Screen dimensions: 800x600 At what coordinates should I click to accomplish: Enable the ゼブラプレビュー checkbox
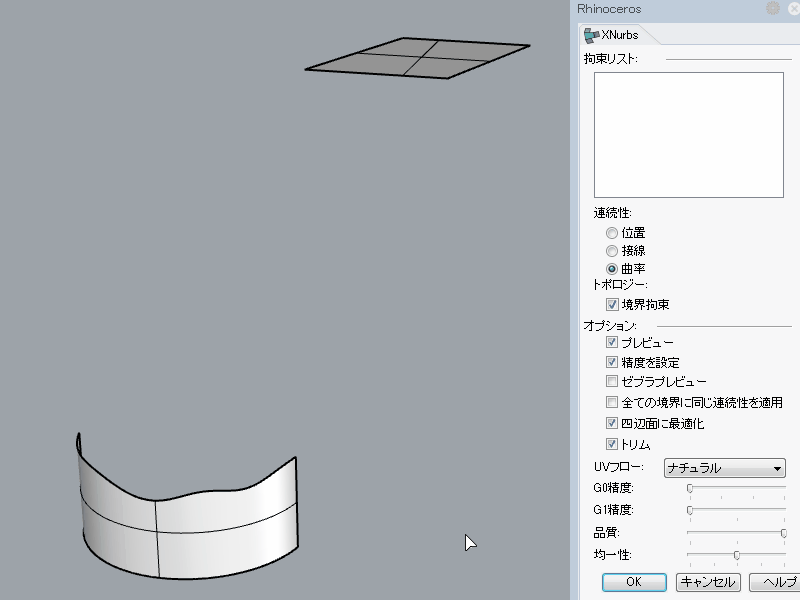(612, 381)
